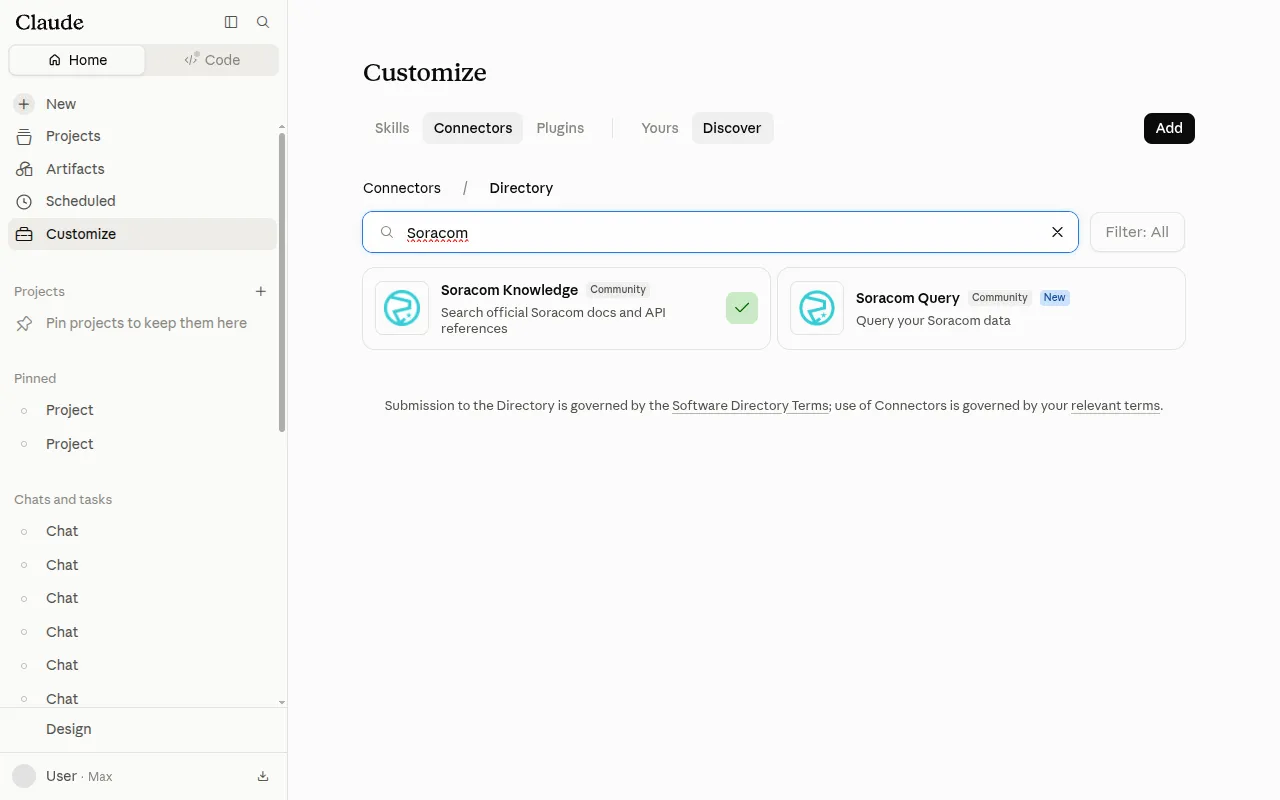The height and width of the screenshot is (800, 1280).
Task: Start a new chat with the plus icon
Action: 24,104
